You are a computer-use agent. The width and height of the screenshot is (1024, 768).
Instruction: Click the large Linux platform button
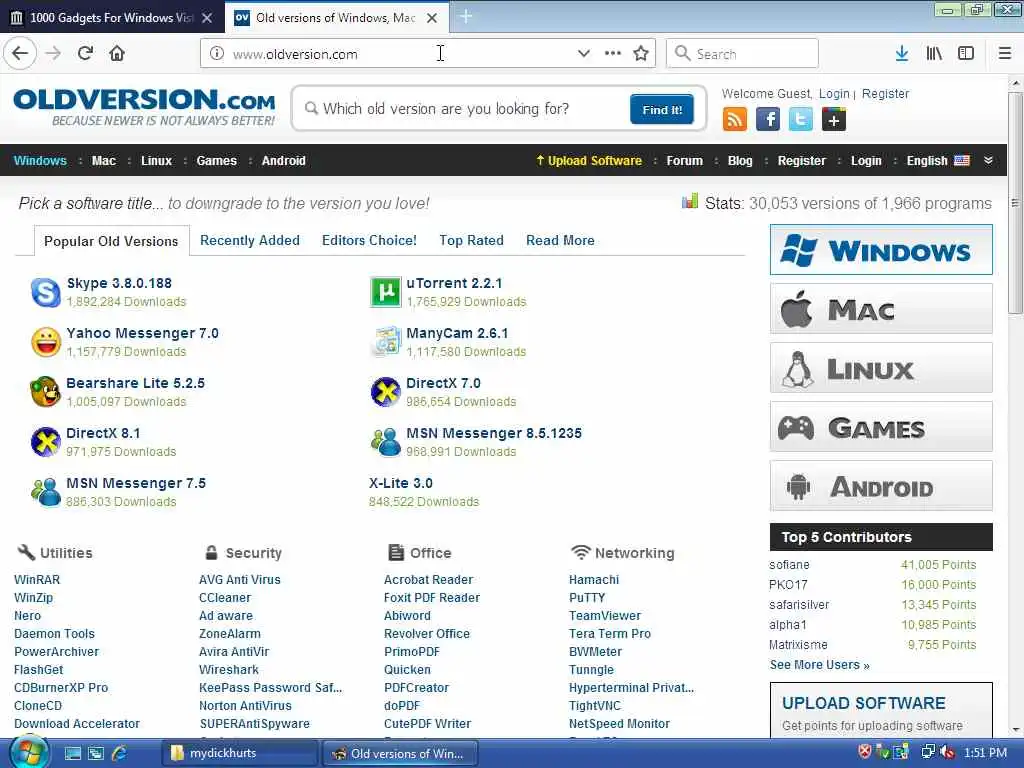(x=881, y=368)
